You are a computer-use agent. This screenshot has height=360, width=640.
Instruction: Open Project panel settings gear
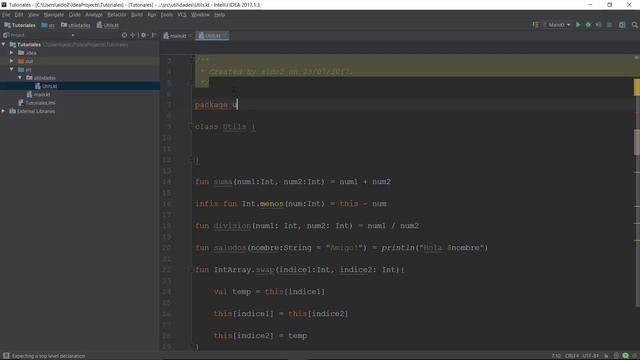(x=143, y=35)
